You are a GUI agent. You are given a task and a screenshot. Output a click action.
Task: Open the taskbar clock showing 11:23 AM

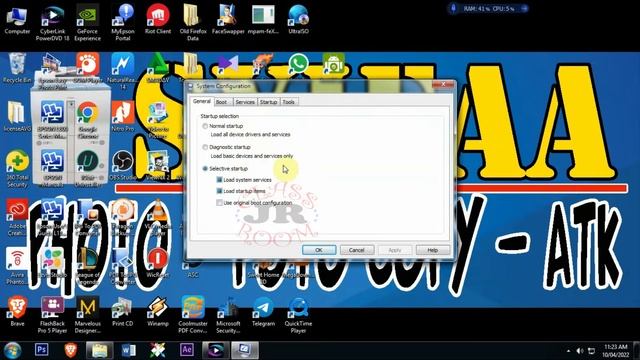[616, 351]
